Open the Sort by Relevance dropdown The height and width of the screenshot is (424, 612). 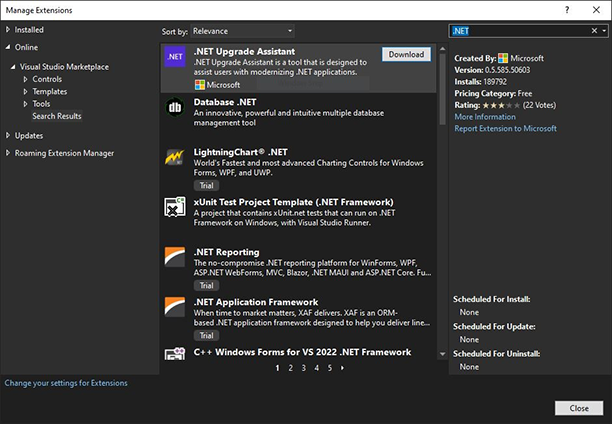242,31
